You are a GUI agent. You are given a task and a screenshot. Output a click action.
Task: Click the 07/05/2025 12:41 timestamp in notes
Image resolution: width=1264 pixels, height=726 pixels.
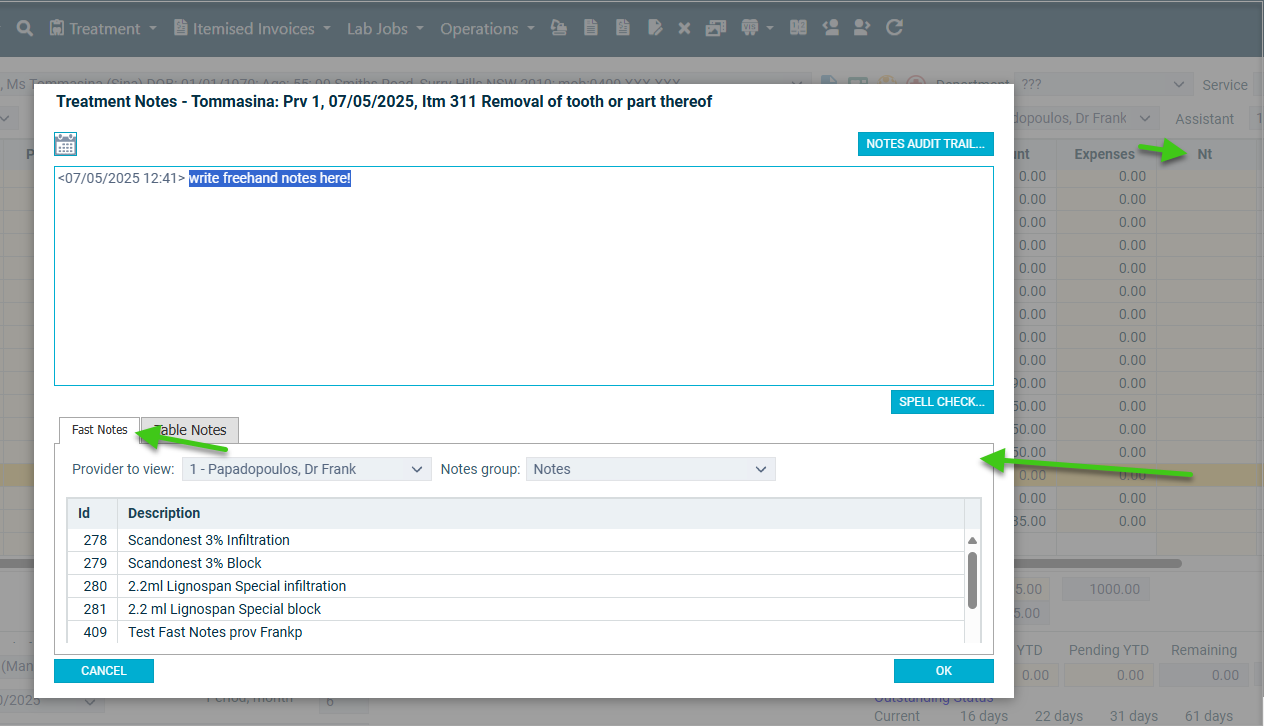121,178
